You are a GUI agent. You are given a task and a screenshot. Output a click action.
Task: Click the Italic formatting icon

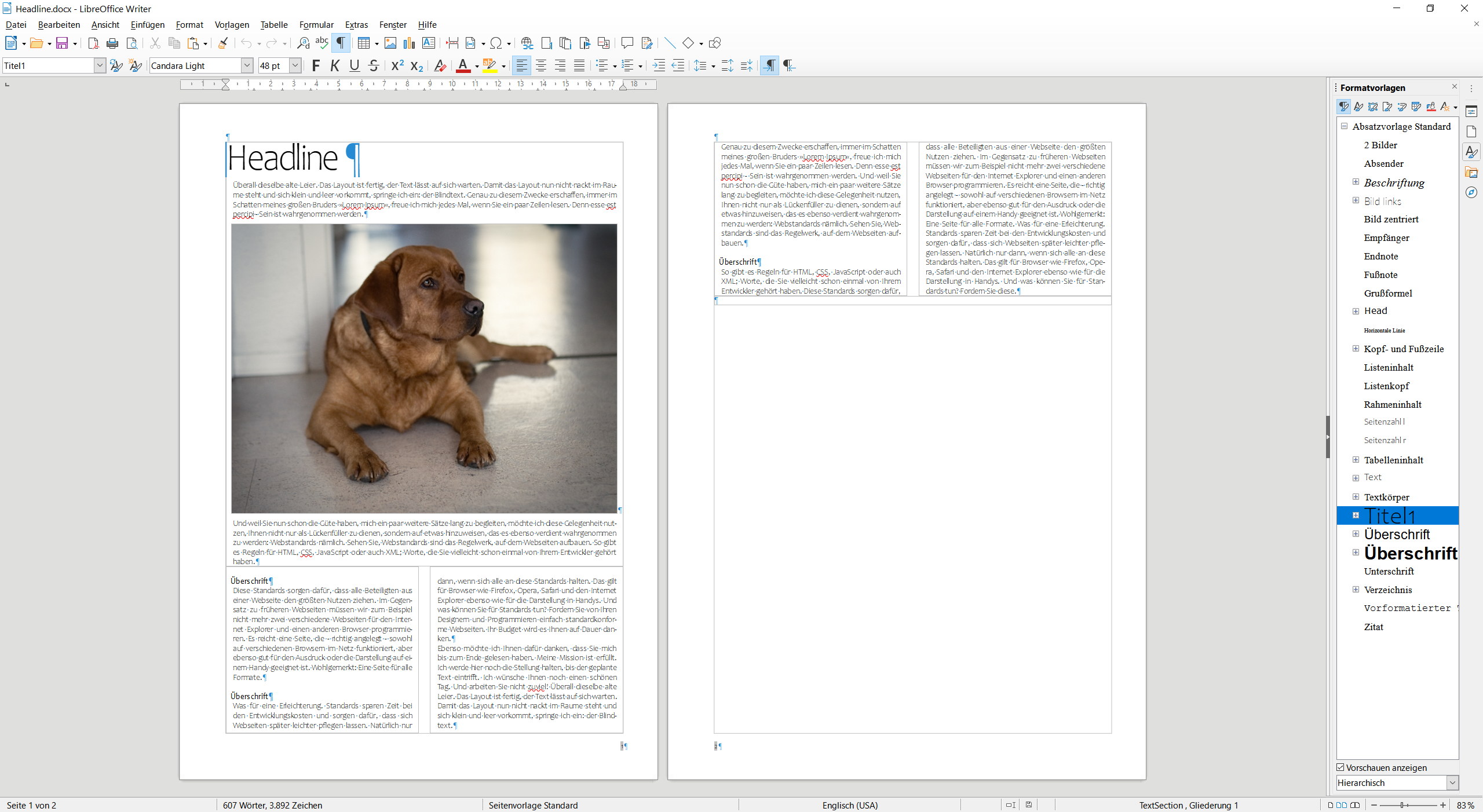(337, 66)
